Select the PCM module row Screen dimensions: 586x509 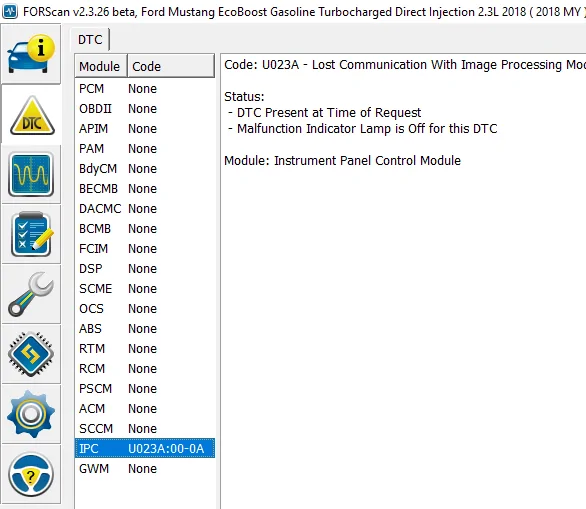[145, 89]
